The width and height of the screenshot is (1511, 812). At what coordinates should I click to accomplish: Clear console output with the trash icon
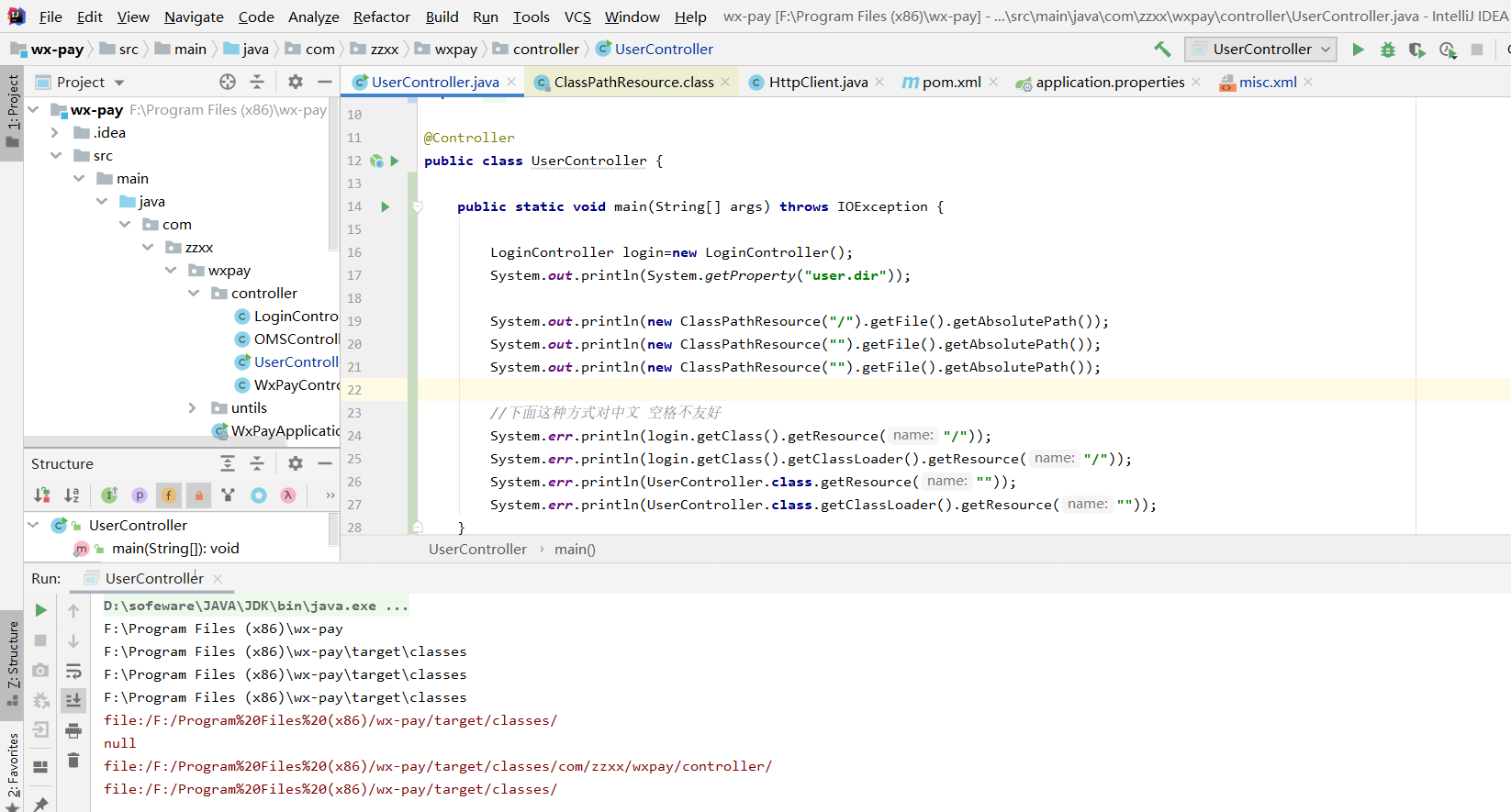tap(73, 761)
